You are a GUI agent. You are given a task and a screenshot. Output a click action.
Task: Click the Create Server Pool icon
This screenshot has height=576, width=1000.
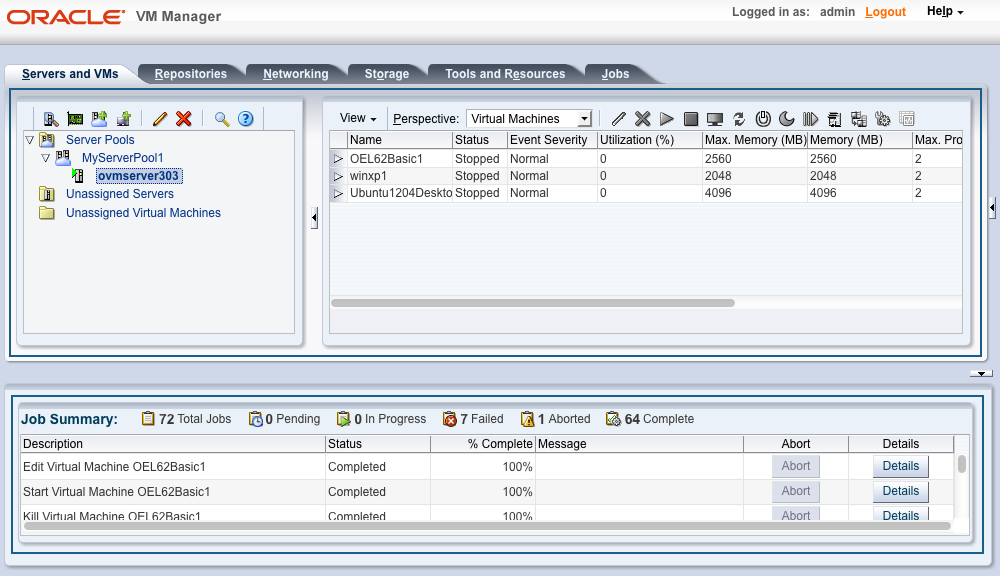click(x=99, y=119)
